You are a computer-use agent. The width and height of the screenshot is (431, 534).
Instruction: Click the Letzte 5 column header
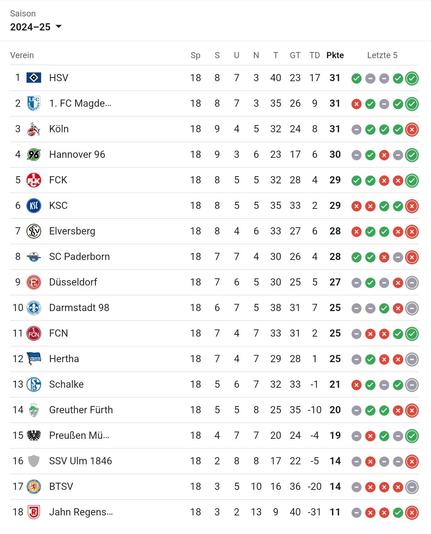click(x=382, y=55)
